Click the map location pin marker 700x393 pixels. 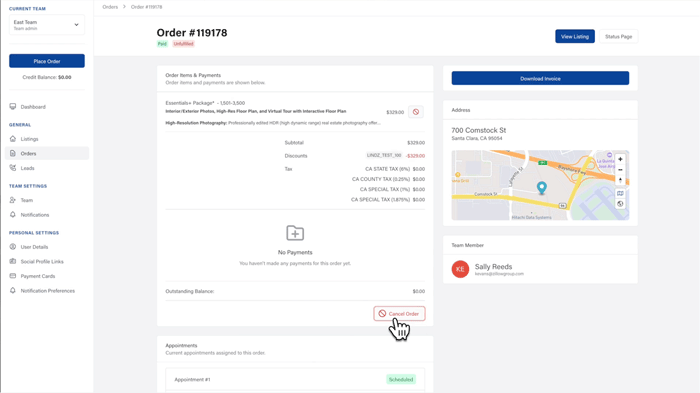click(542, 188)
